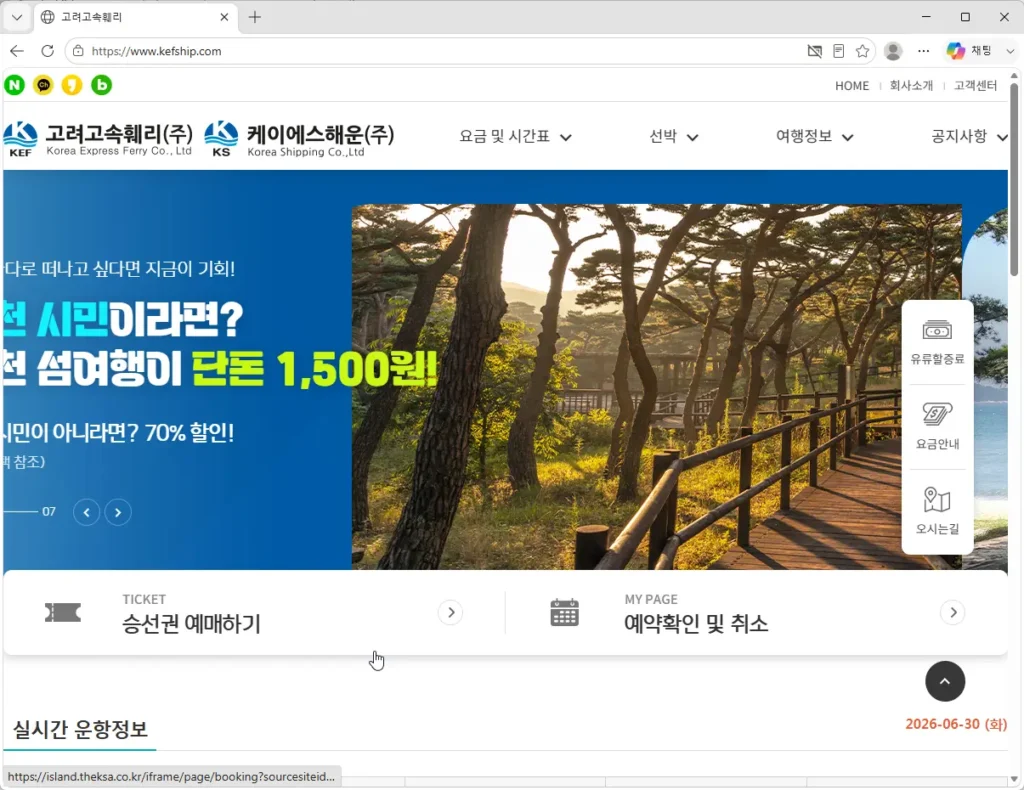Viewport: 1024px width, 790px height.
Task: Click the HOME link
Action: tap(852, 86)
